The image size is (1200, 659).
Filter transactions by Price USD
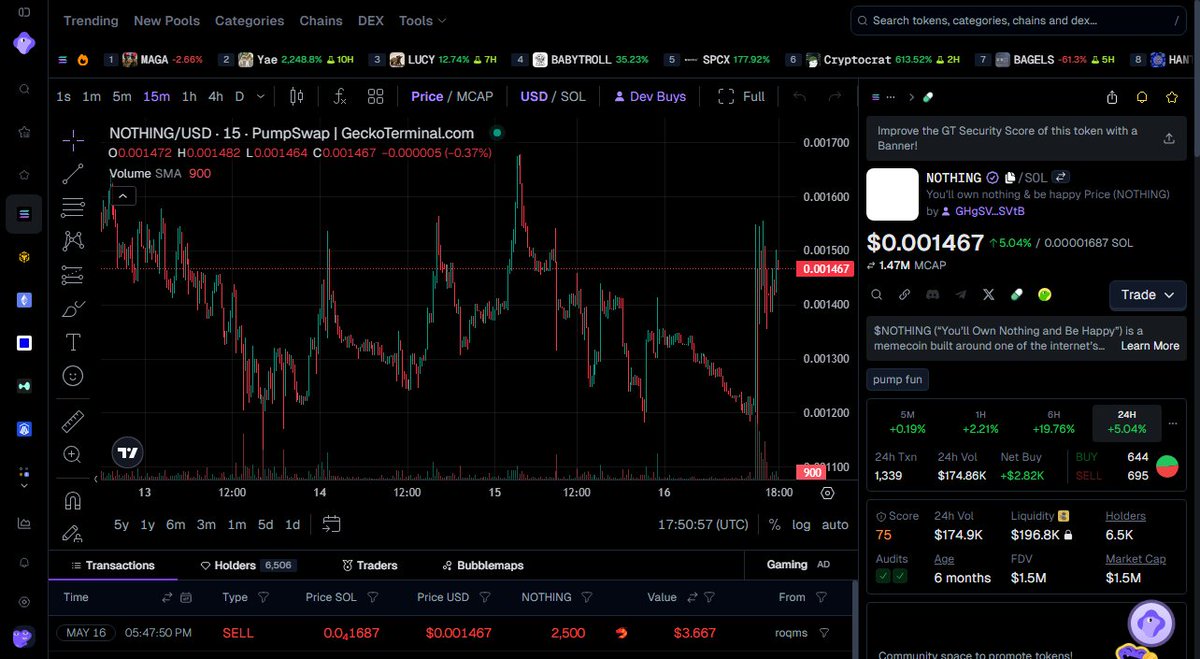click(485, 597)
